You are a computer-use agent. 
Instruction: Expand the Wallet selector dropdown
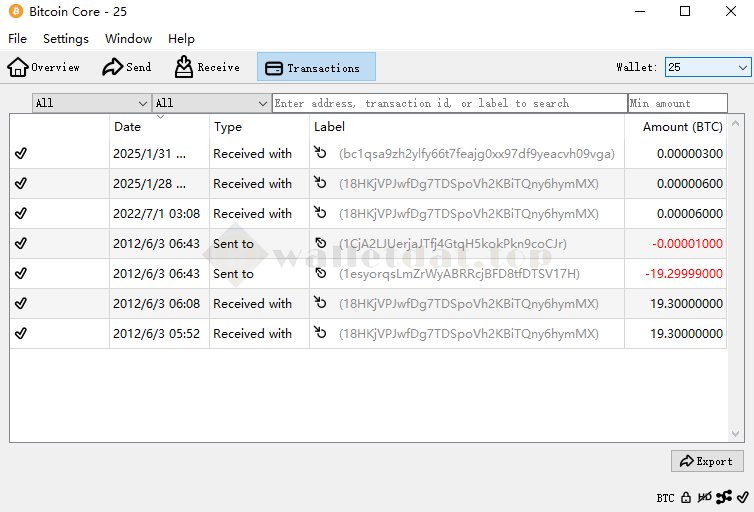click(x=707, y=67)
